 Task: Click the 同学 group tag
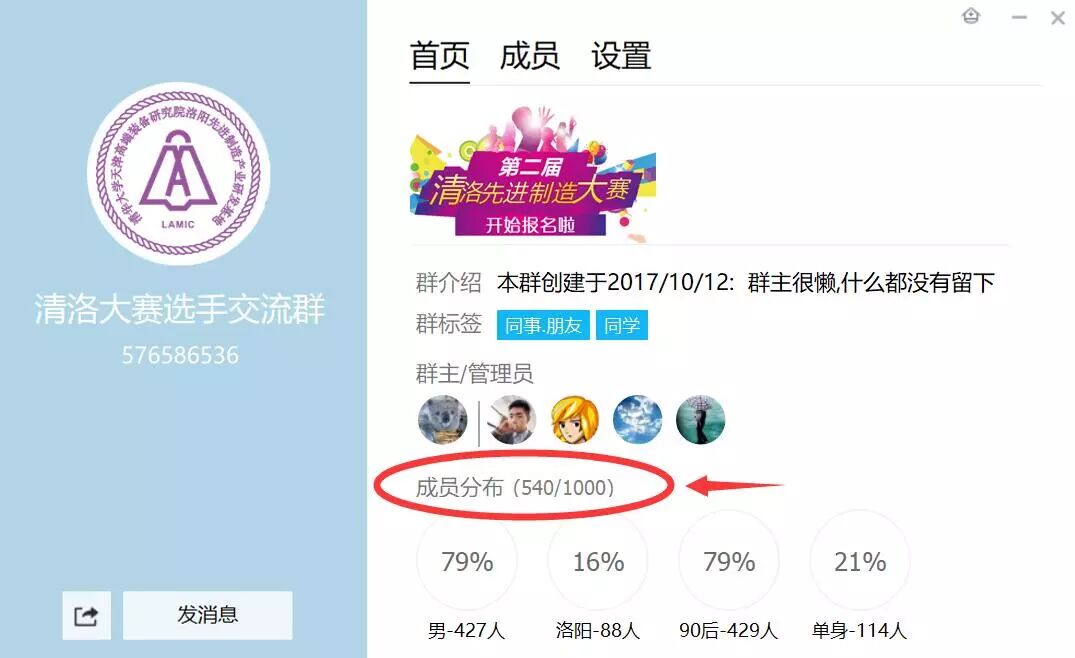622,326
